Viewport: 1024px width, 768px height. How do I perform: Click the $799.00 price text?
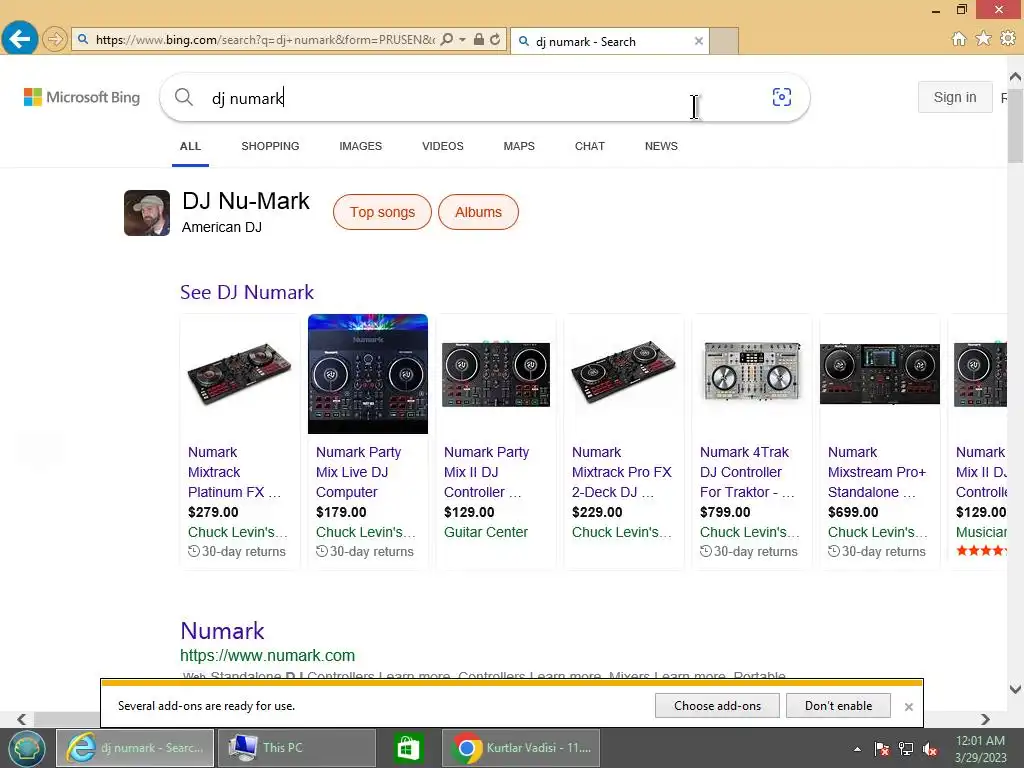coord(725,513)
